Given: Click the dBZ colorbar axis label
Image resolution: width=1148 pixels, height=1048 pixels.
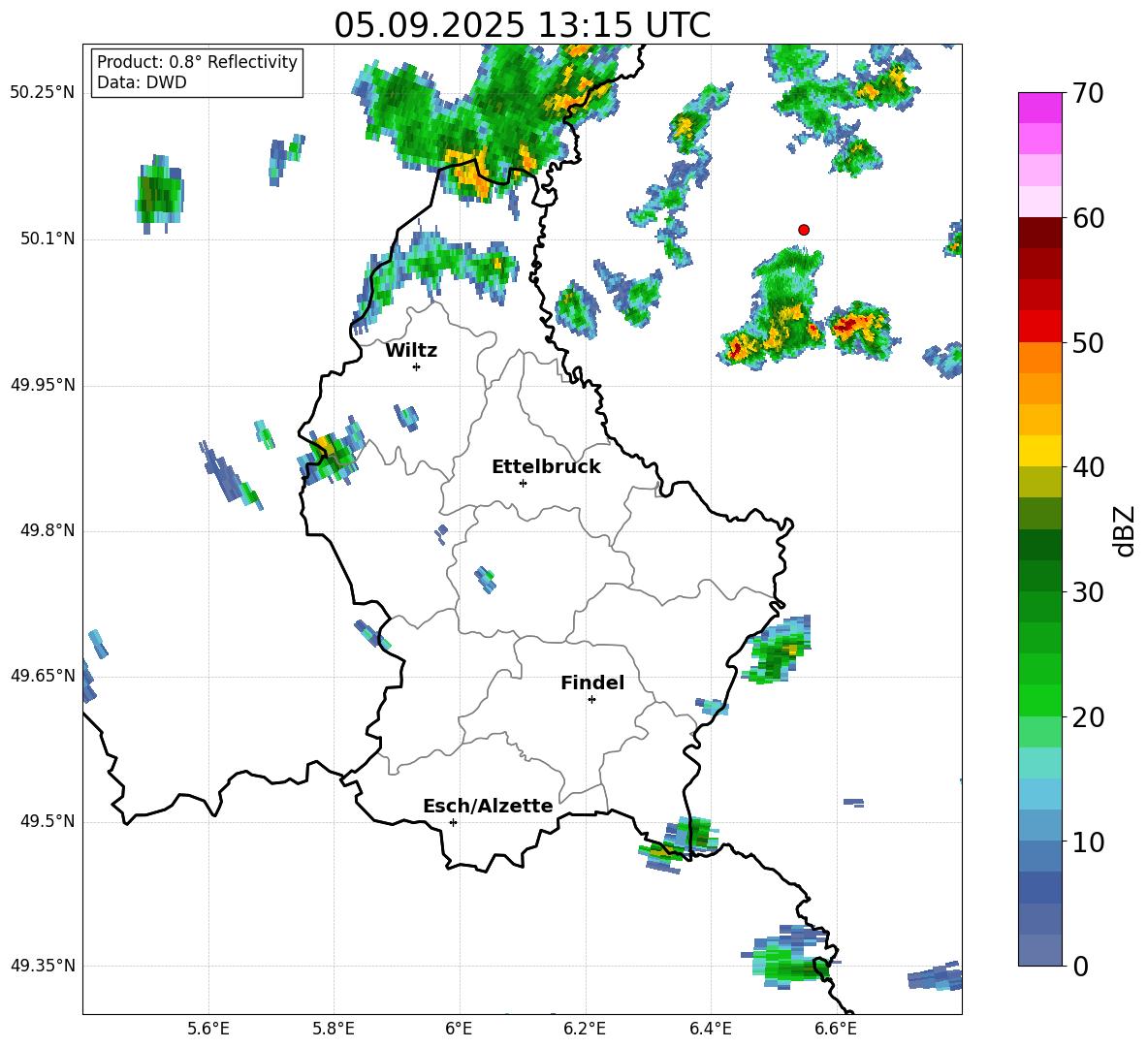Looking at the screenshot, I should coord(1125,530).
